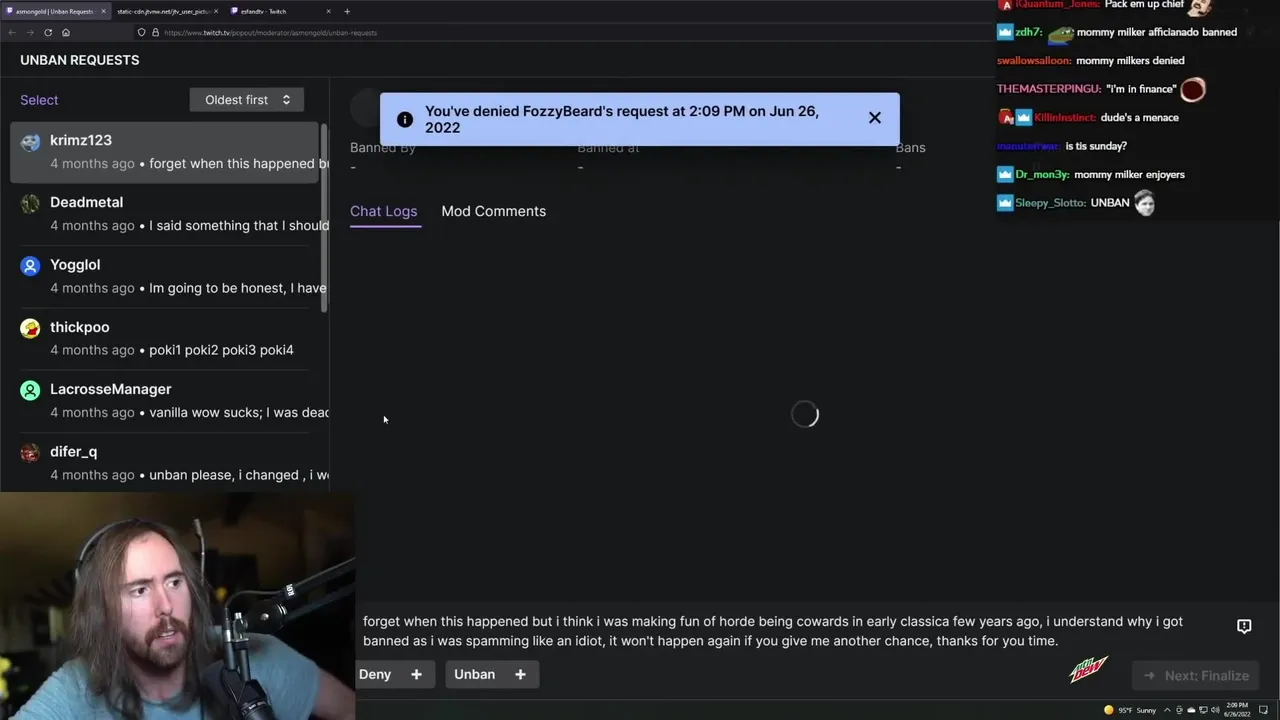The image size is (1280, 720).
Task: Click the UNBAN REQUESTS heading
Action: point(80,60)
